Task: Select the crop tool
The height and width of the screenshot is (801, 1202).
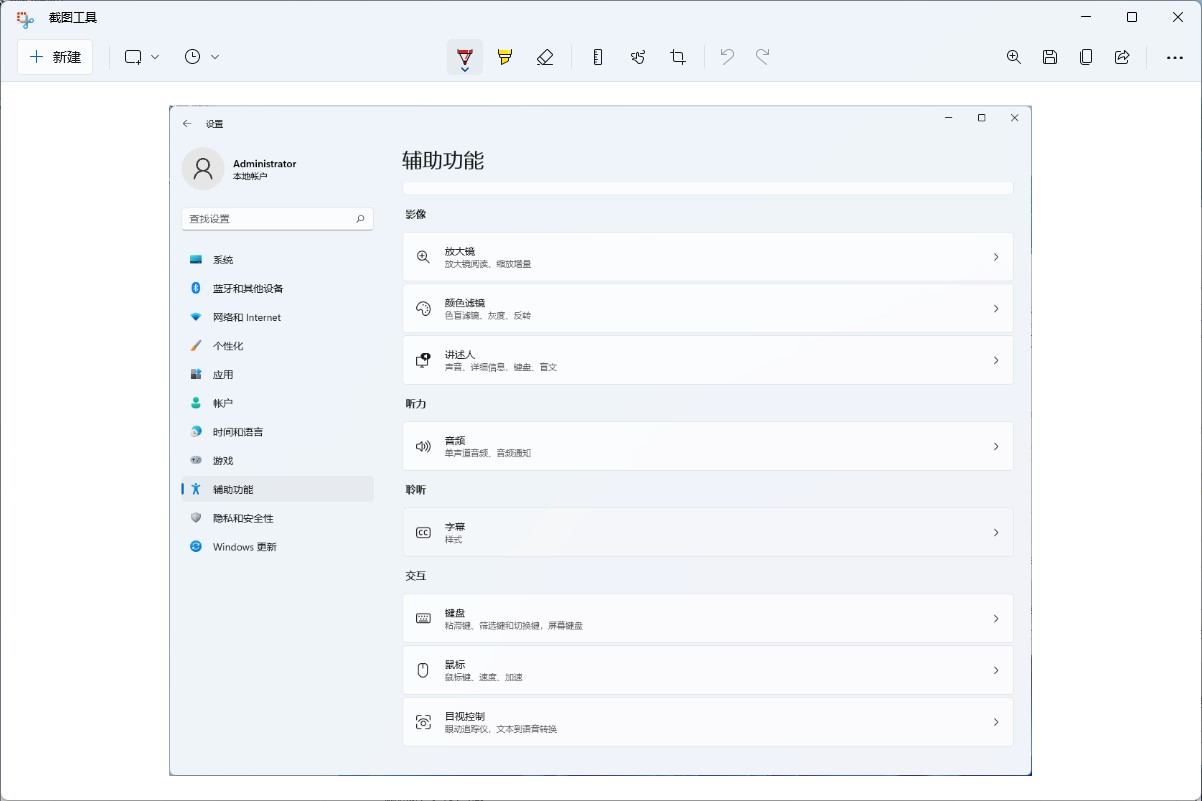Action: click(678, 57)
